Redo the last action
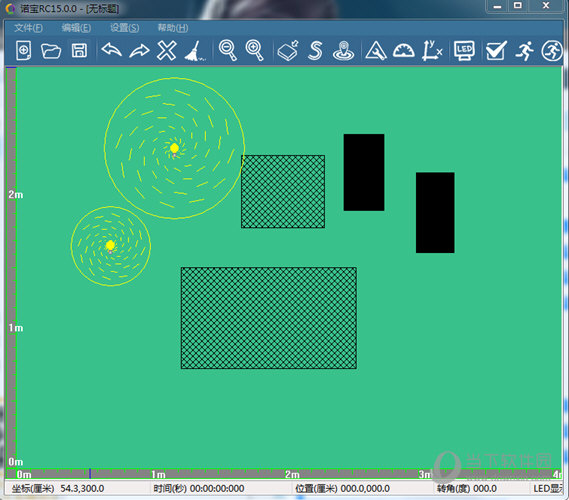Screen dimensions: 569x500 point(139,50)
